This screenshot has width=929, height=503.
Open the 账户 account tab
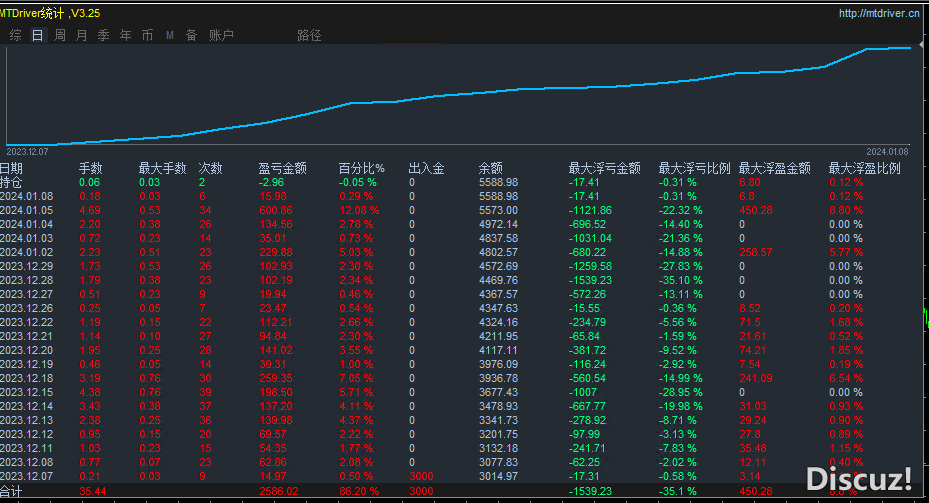pos(221,36)
